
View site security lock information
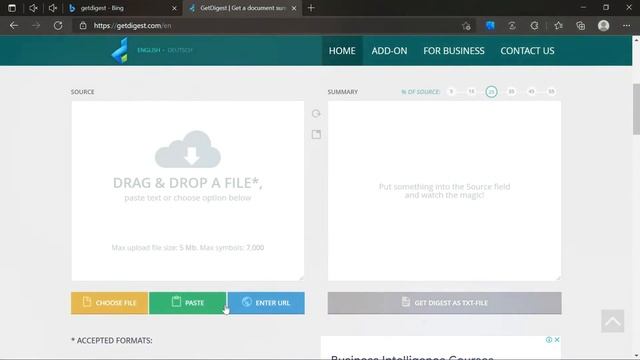(83, 26)
